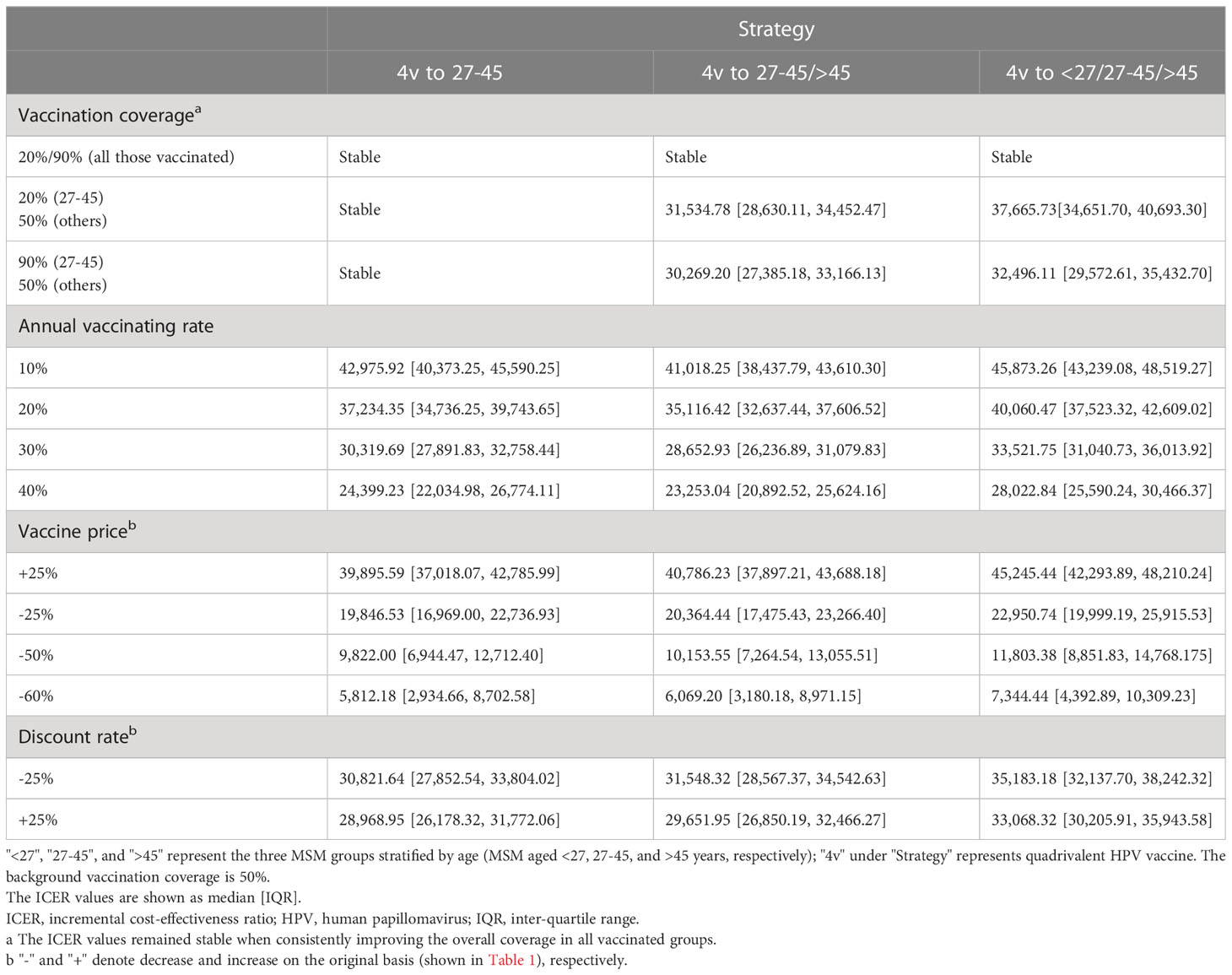
Task: Select the value 6,069.20 [3,180.18, 8,971.15]
Action: pos(763,696)
